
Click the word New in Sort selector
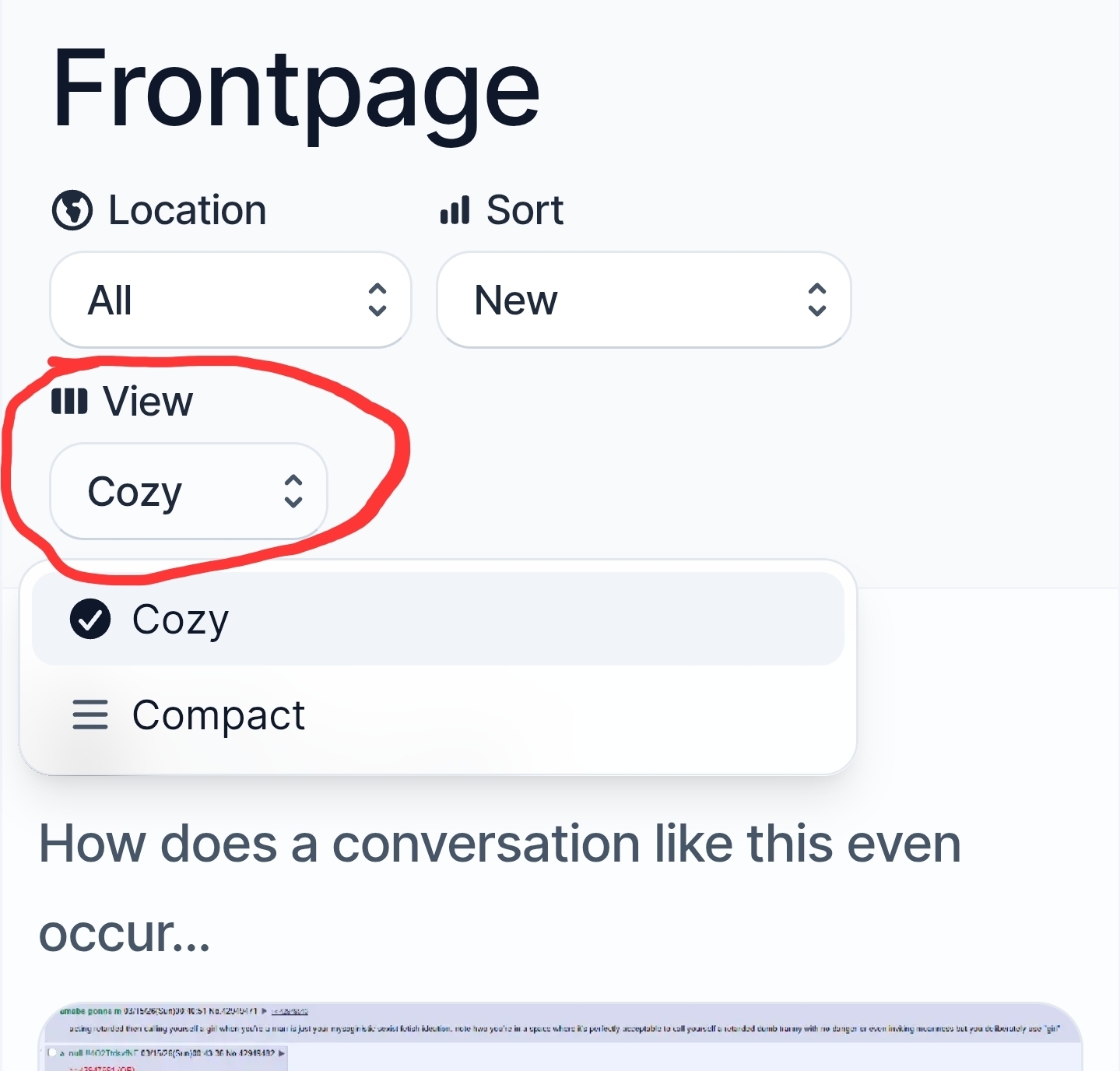516,300
